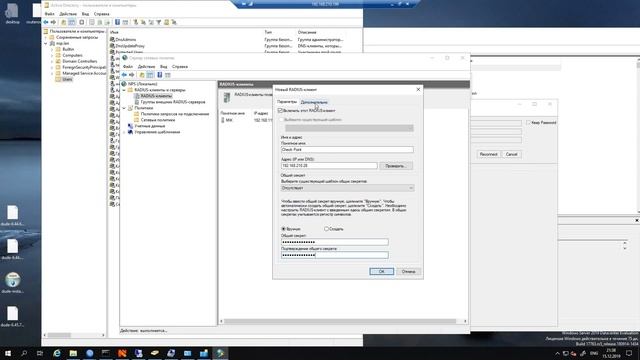
Task: Select Network policies tree item
Action: click(158, 120)
